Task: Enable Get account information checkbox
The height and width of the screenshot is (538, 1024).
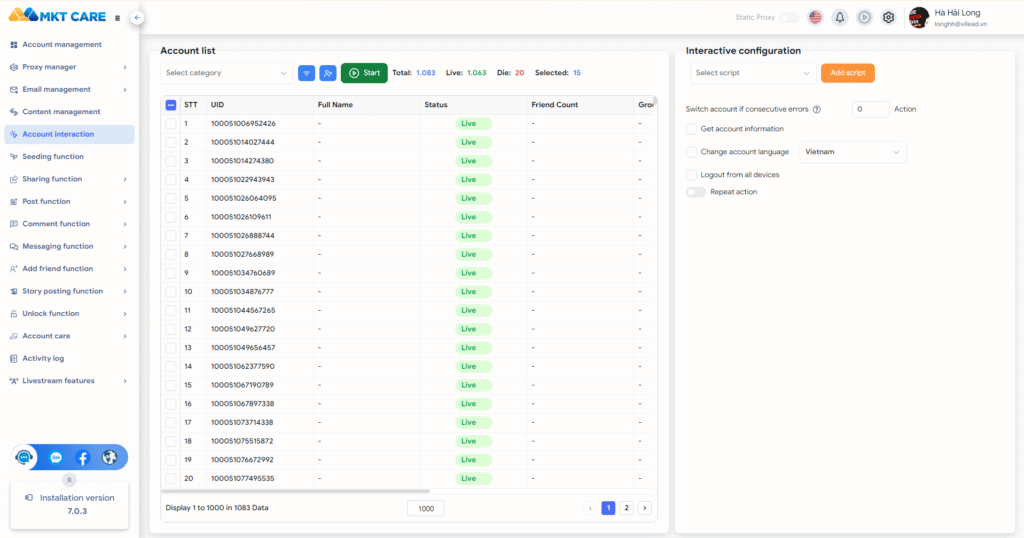Action: pos(691,129)
